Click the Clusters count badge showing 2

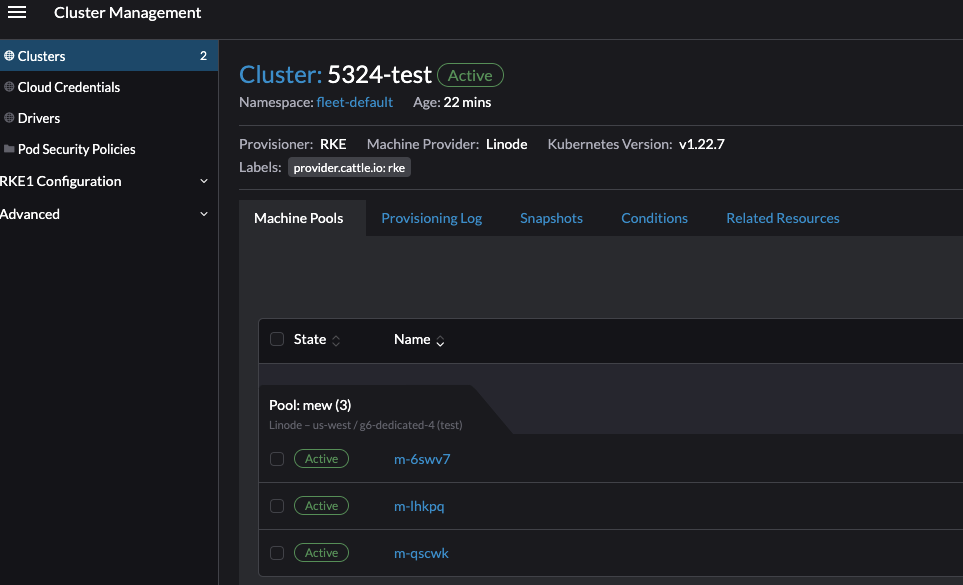click(203, 55)
